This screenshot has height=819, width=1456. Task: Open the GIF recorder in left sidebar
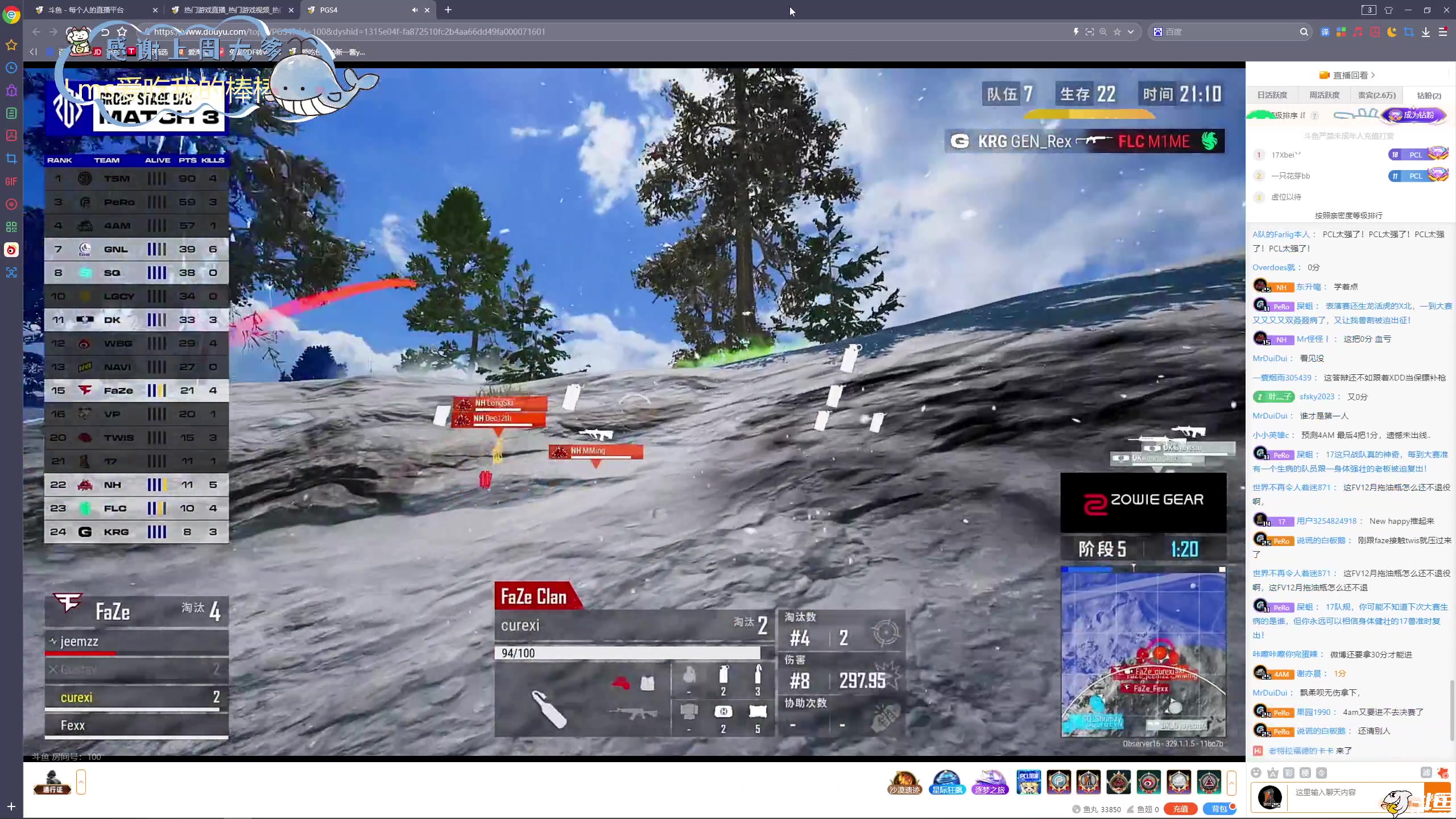pyautogui.click(x=11, y=181)
